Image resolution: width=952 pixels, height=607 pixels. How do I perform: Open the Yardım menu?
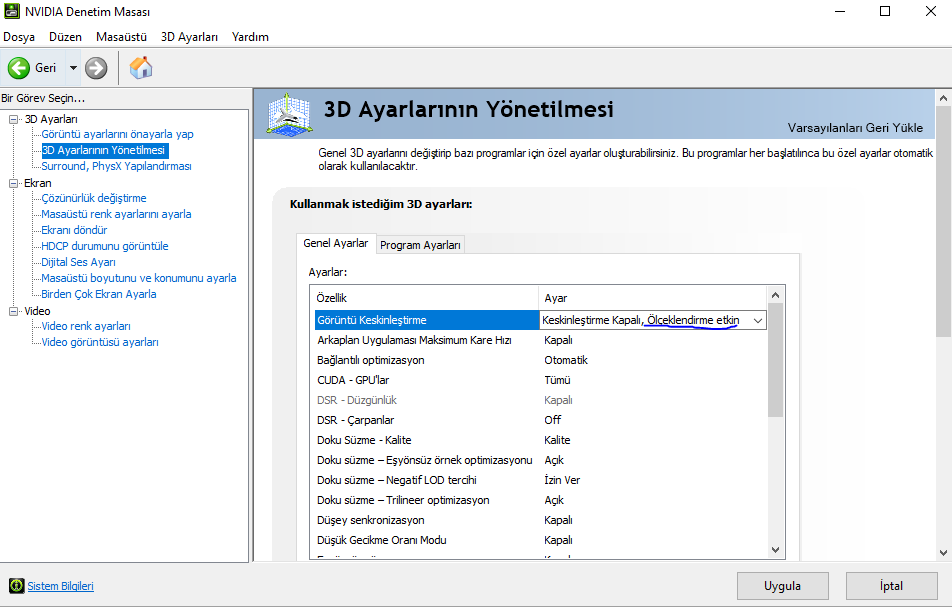250,37
